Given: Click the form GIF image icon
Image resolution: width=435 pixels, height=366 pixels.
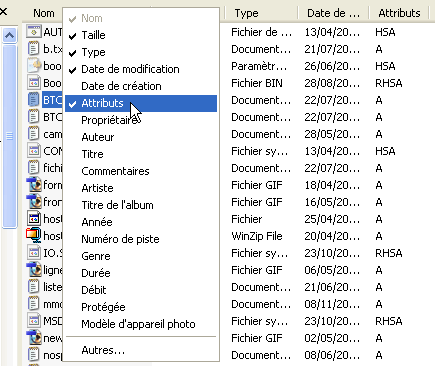Looking at the screenshot, I should coord(33,185).
